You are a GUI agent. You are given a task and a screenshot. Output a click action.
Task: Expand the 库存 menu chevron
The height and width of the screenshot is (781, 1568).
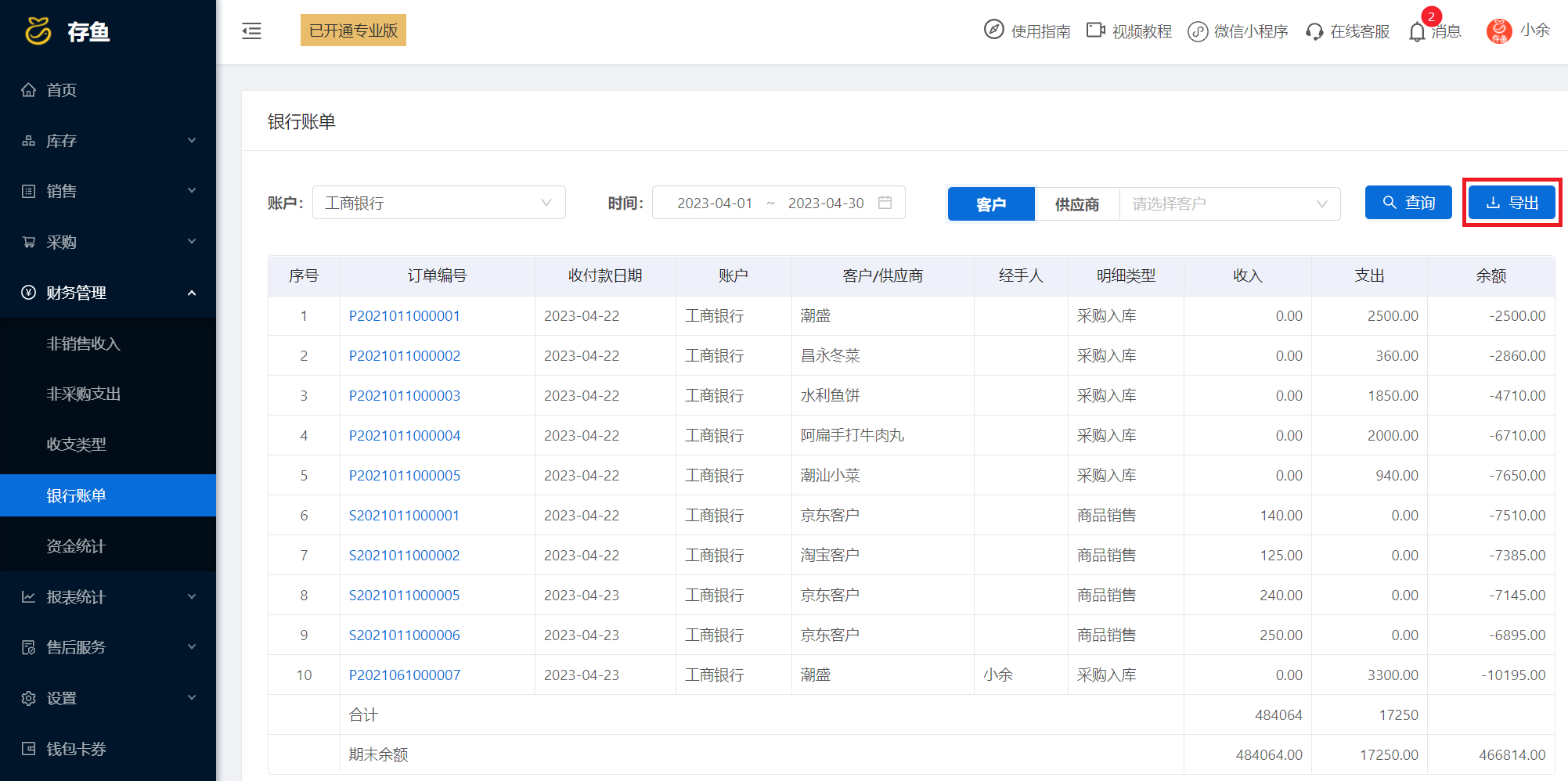[192, 141]
